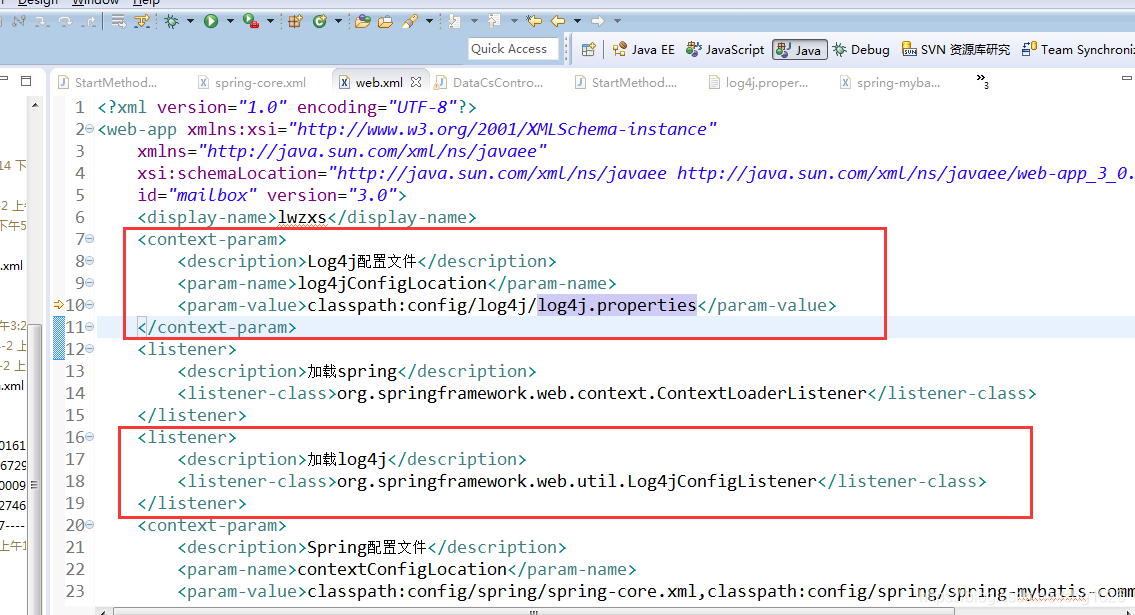This screenshot has width=1135, height=615.
Task: Switch to the DataCsContro... tab
Action: pyautogui.click(x=489, y=82)
